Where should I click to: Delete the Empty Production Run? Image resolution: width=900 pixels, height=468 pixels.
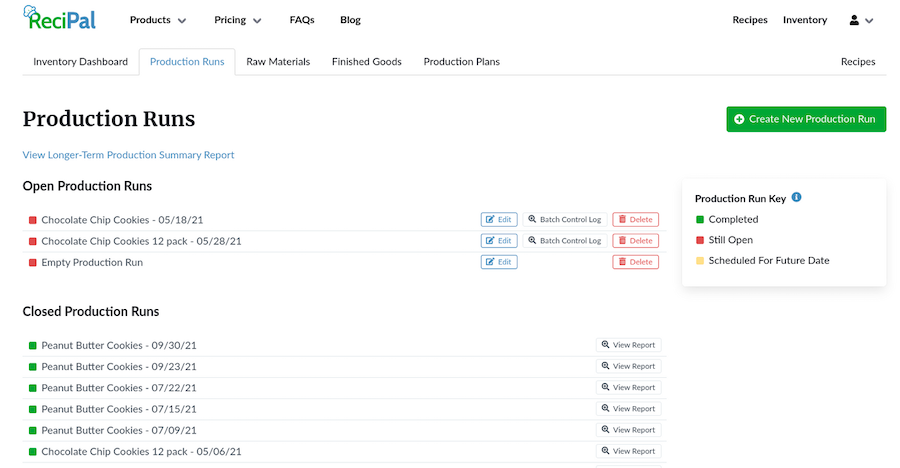tap(635, 262)
